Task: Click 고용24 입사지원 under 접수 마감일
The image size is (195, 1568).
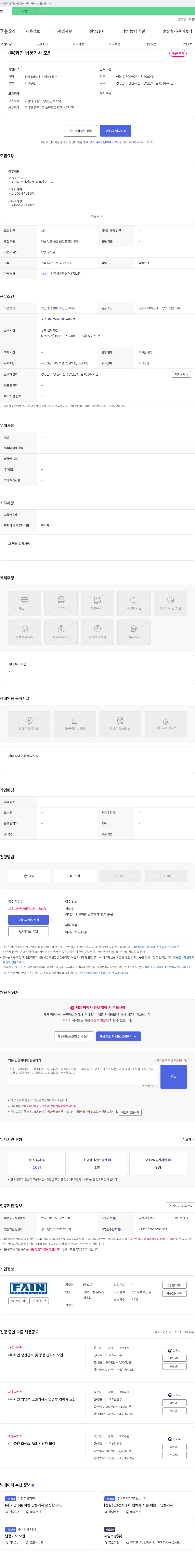Action: [x=29, y=920]
